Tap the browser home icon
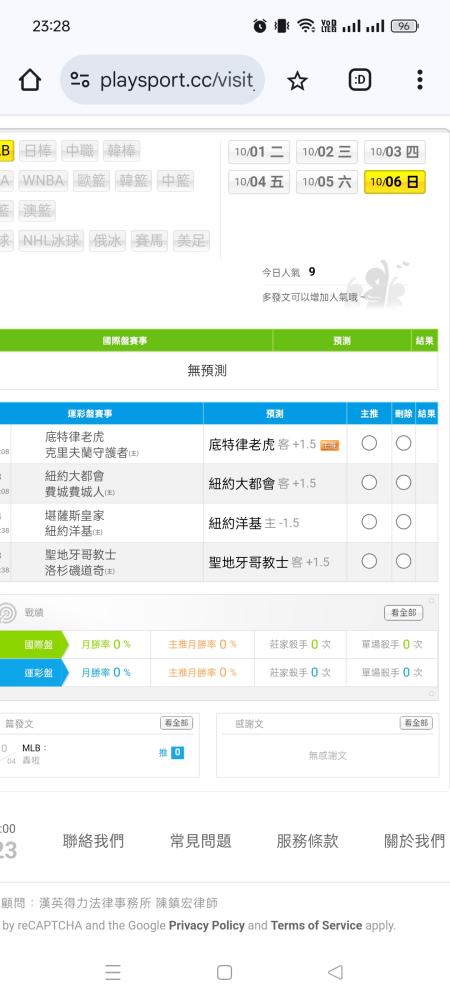 tap(29, 80)
